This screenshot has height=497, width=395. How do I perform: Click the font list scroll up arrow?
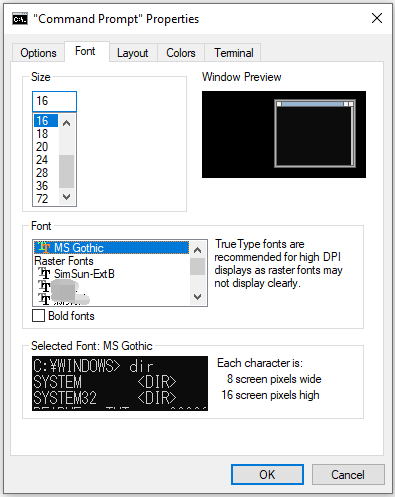pyautogui.click(x=198, y=250)
